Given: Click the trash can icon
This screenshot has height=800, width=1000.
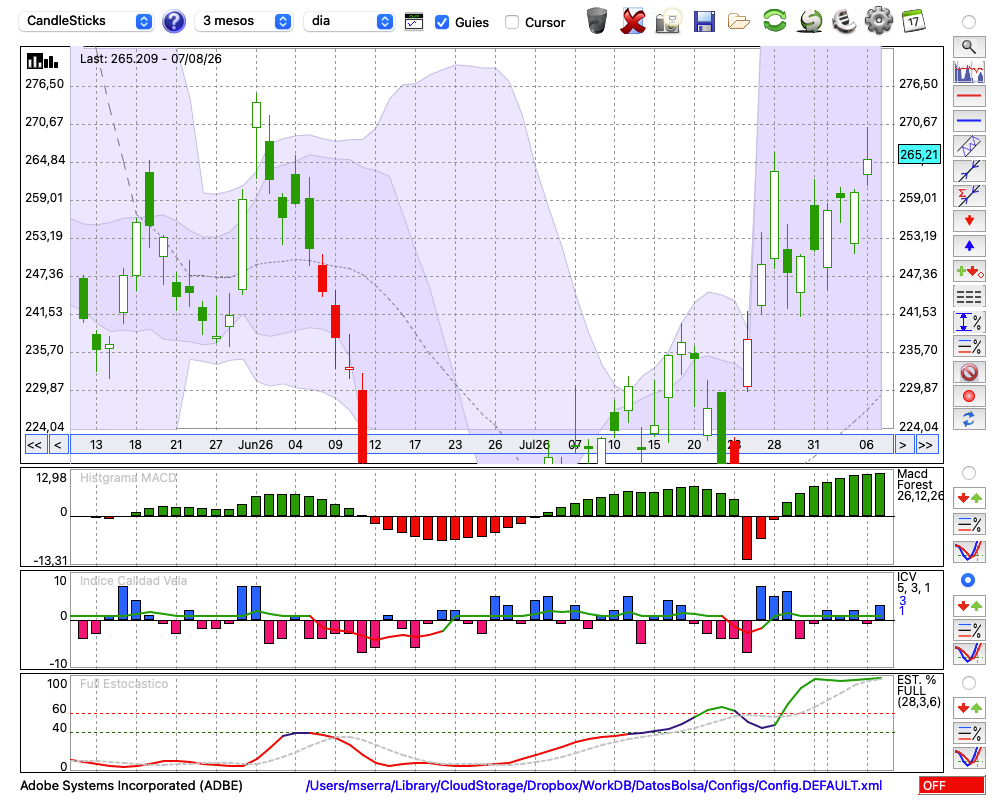Looking at the screenshot, I should (x=597, y=21).
